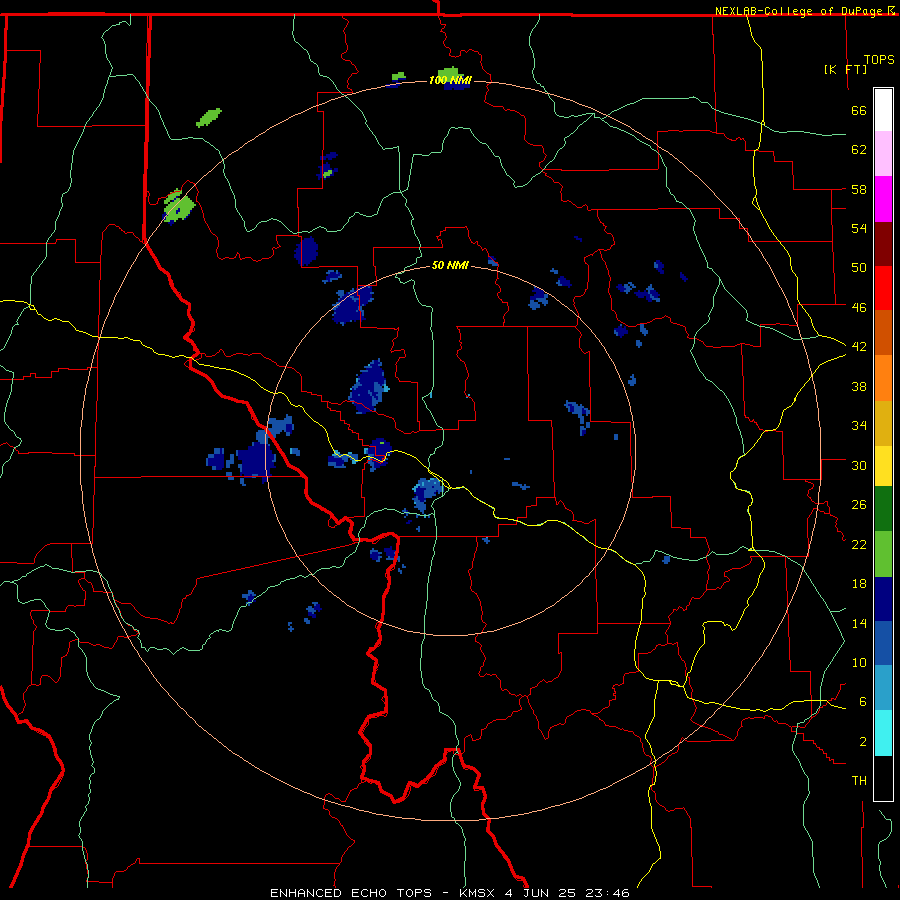Viewport: 900px width, 900px height.
Task: Select the gold legend swatch
Action: coord(883,423)
